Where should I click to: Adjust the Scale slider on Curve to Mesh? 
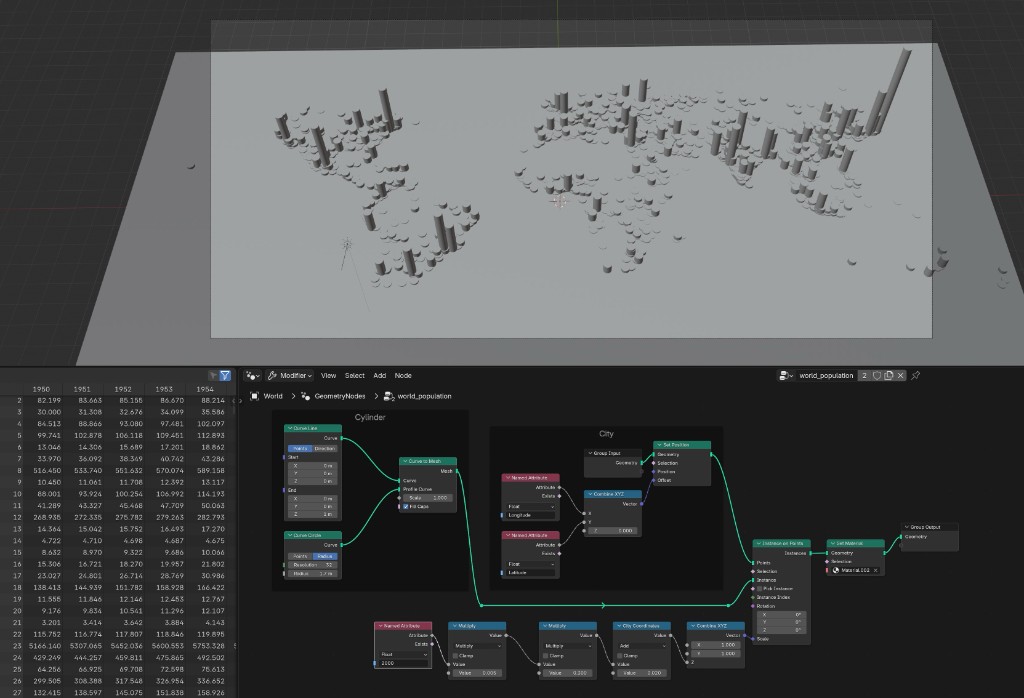click(x=428, y=497)
